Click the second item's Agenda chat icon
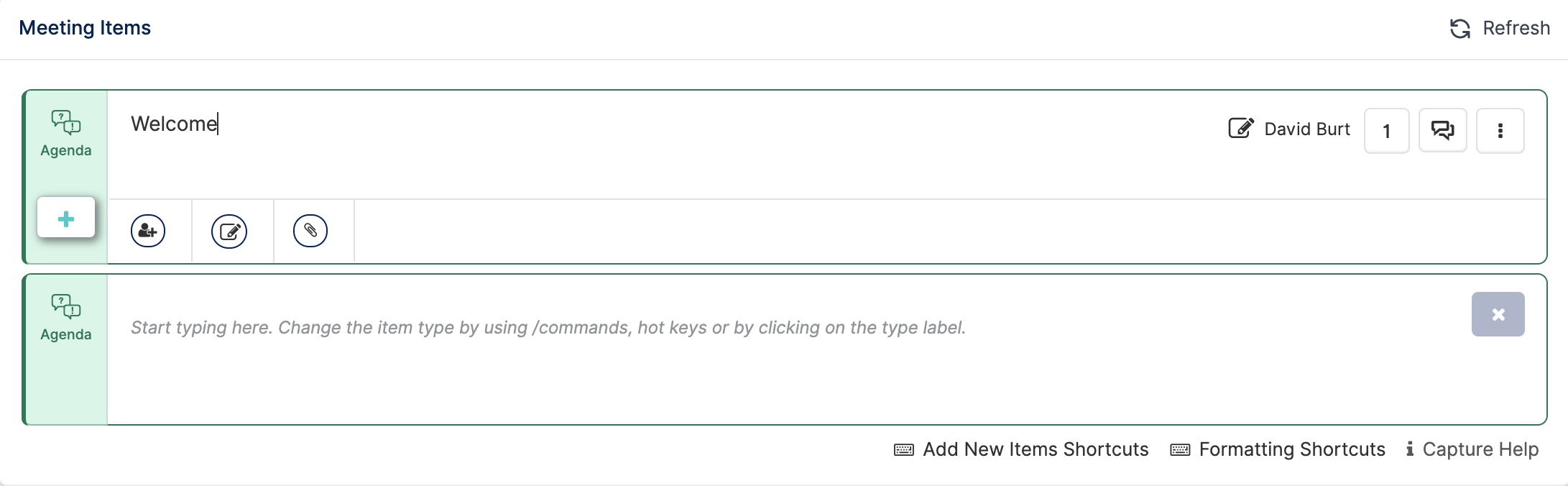Viewport: 1568px width, 486px height. pos(66,306)
